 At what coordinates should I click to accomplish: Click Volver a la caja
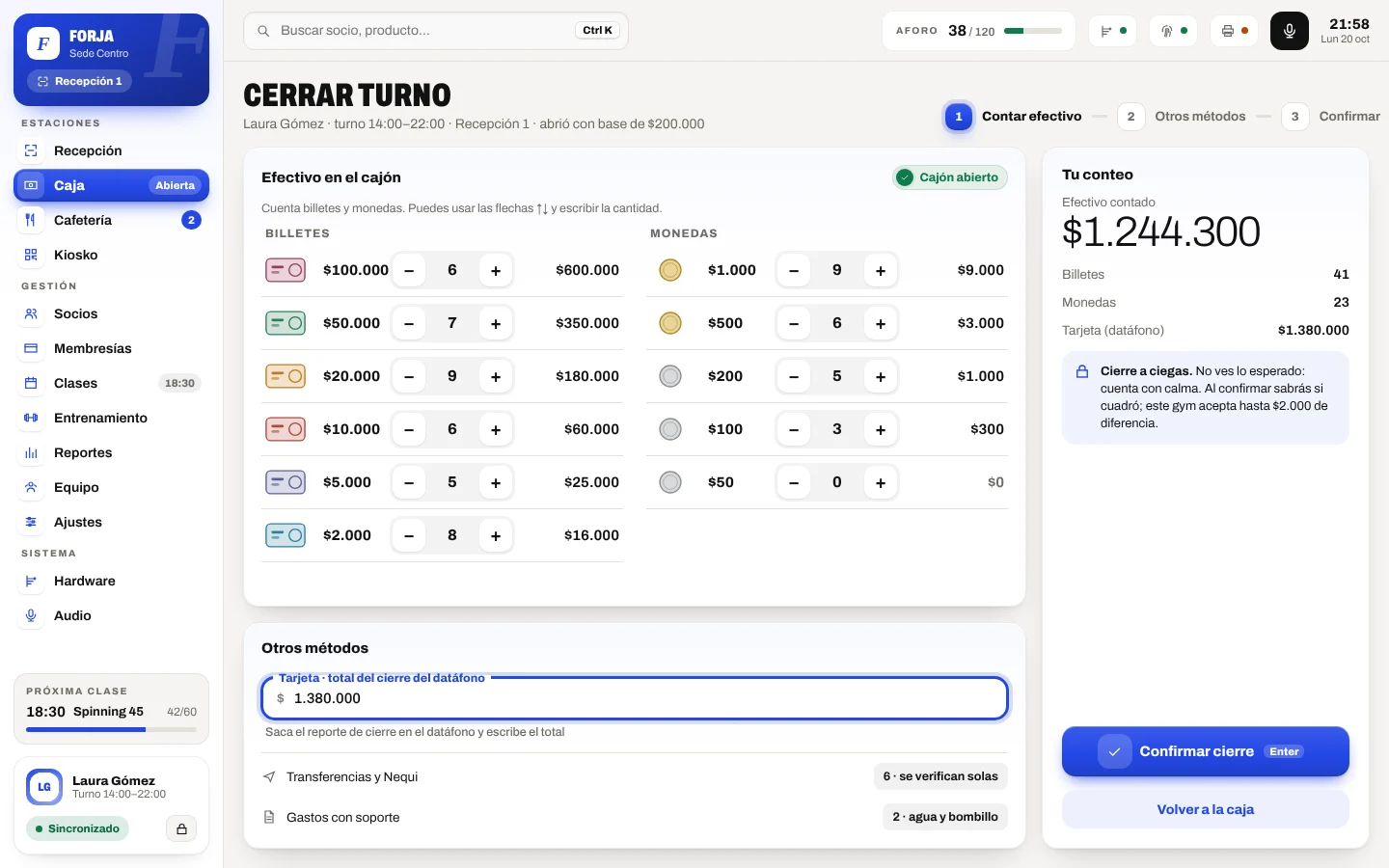[1206, 809]
